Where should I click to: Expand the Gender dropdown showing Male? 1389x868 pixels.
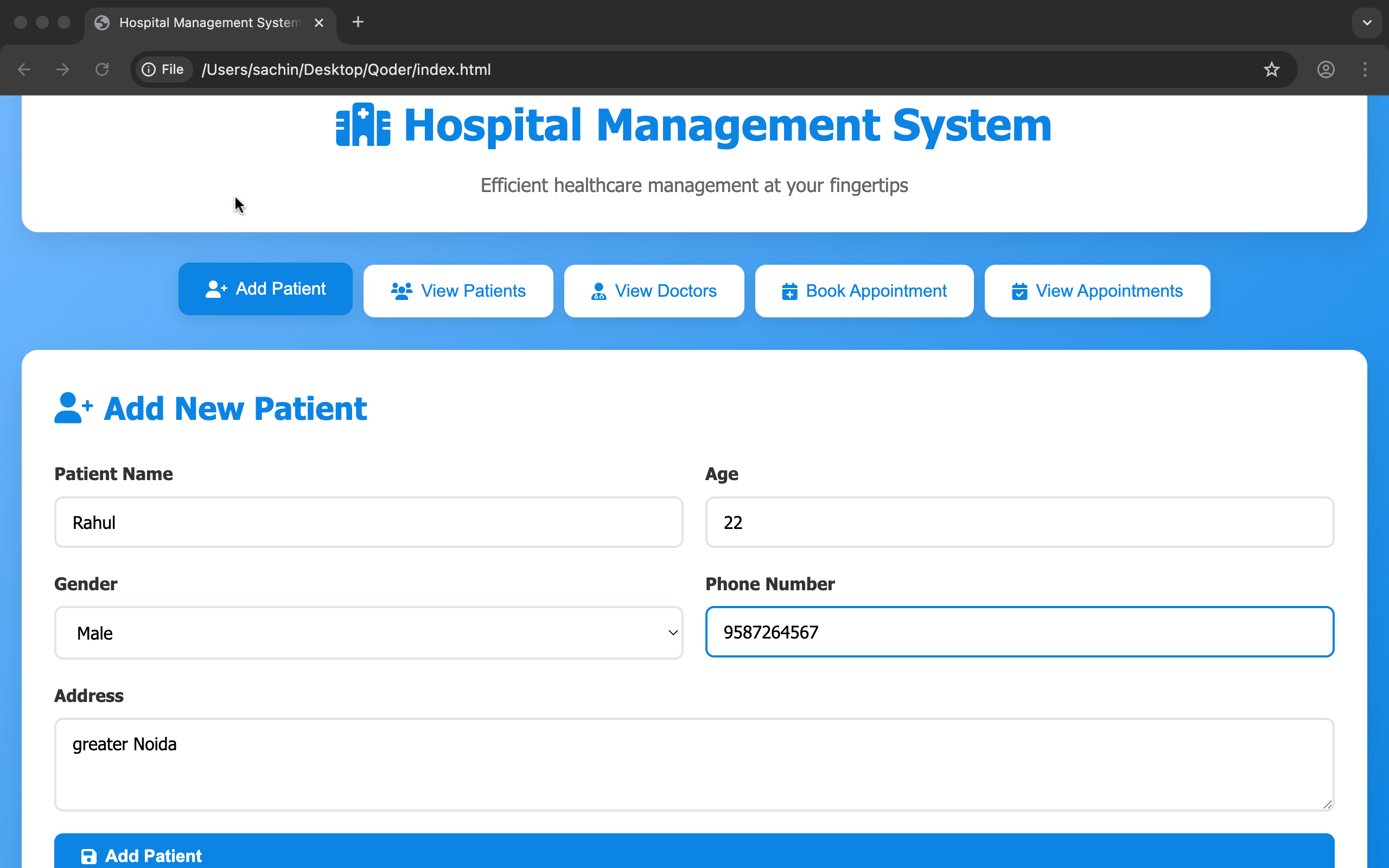368,633
